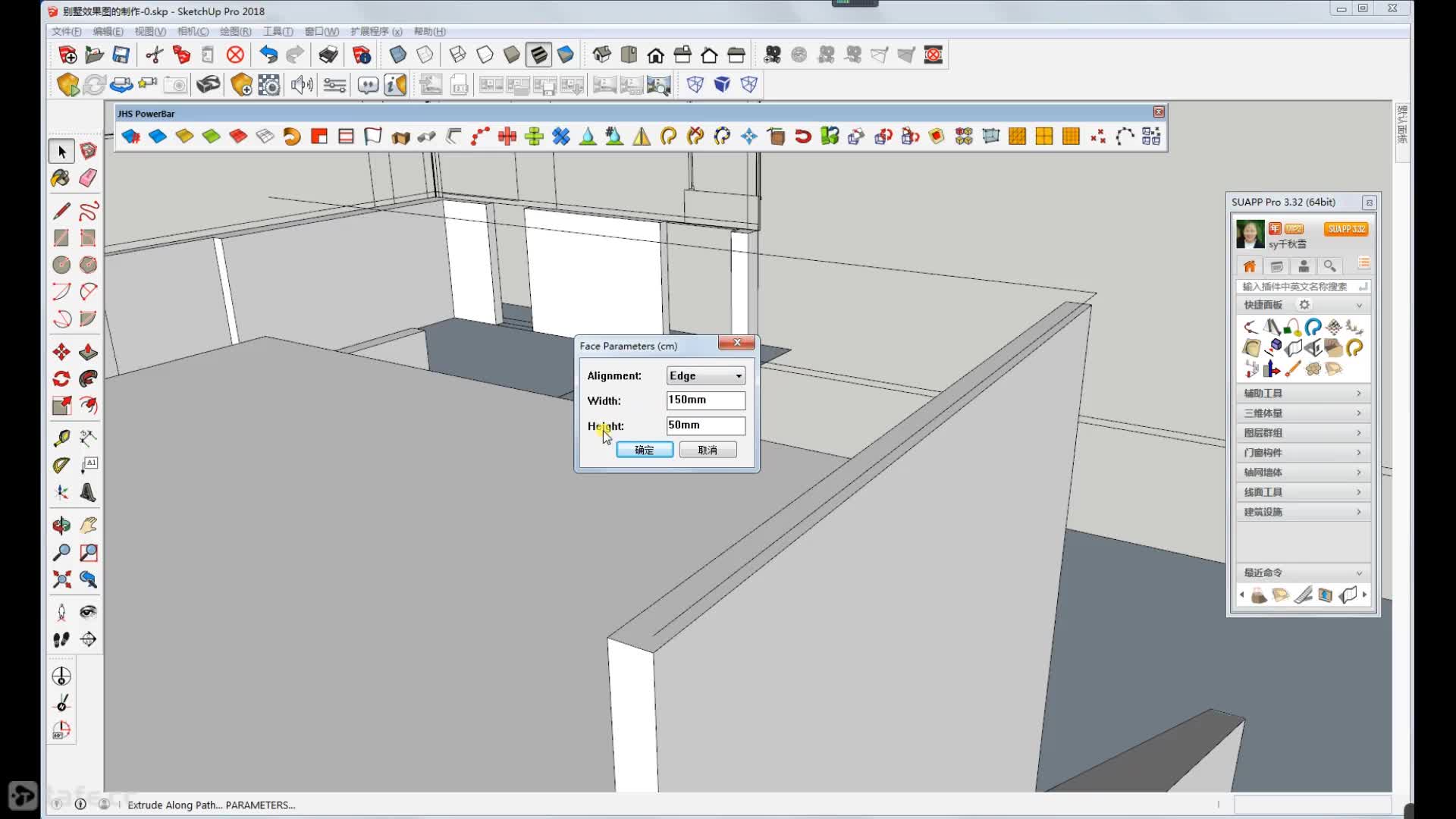
Task: Activate the Line pencil tool
Action: (x=61, y=210)
